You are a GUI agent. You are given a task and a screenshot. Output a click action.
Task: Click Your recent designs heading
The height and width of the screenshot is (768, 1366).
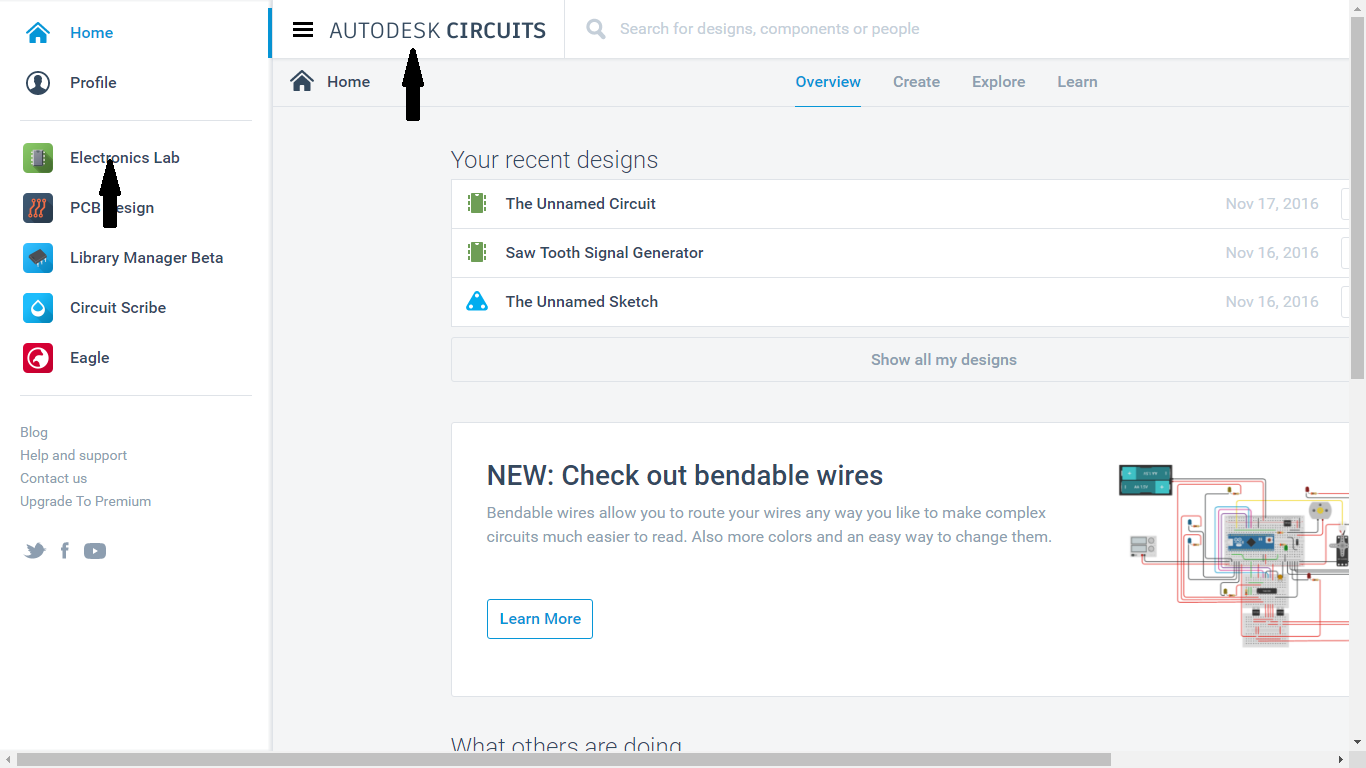554,160
